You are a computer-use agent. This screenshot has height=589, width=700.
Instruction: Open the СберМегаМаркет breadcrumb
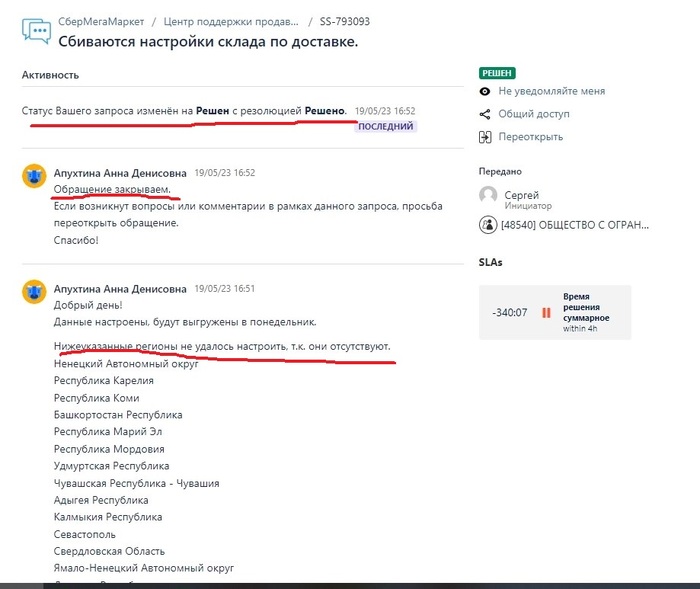click(101, 21)
